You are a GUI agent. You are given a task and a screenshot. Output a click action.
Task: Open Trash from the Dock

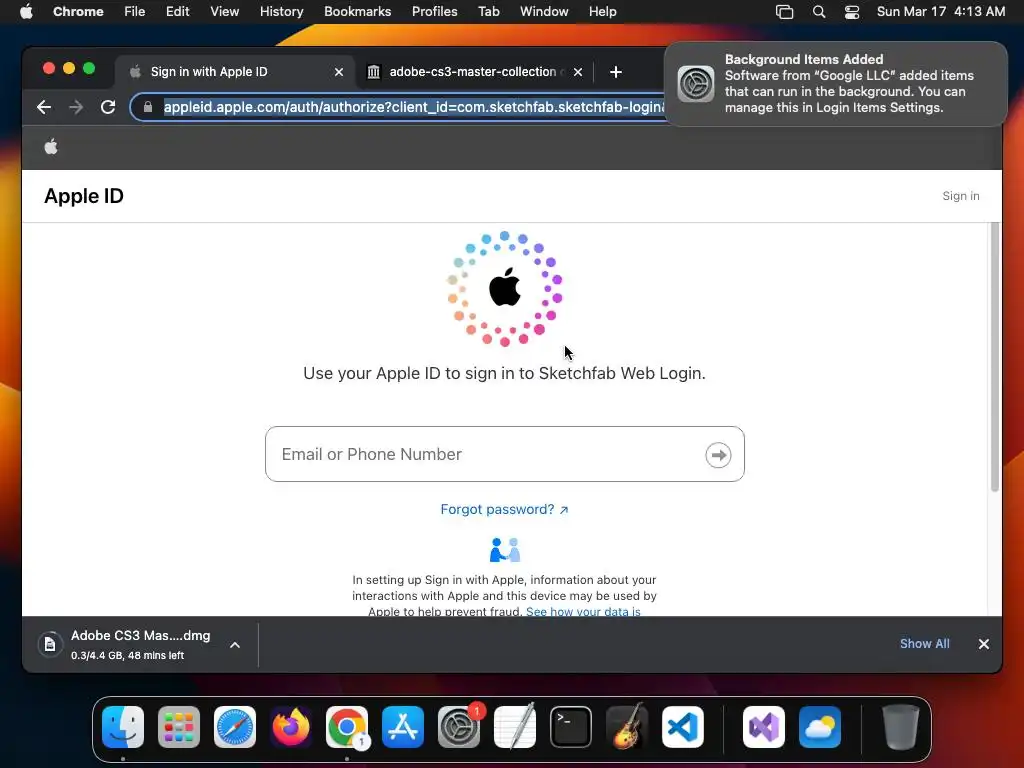click(901, 727)
